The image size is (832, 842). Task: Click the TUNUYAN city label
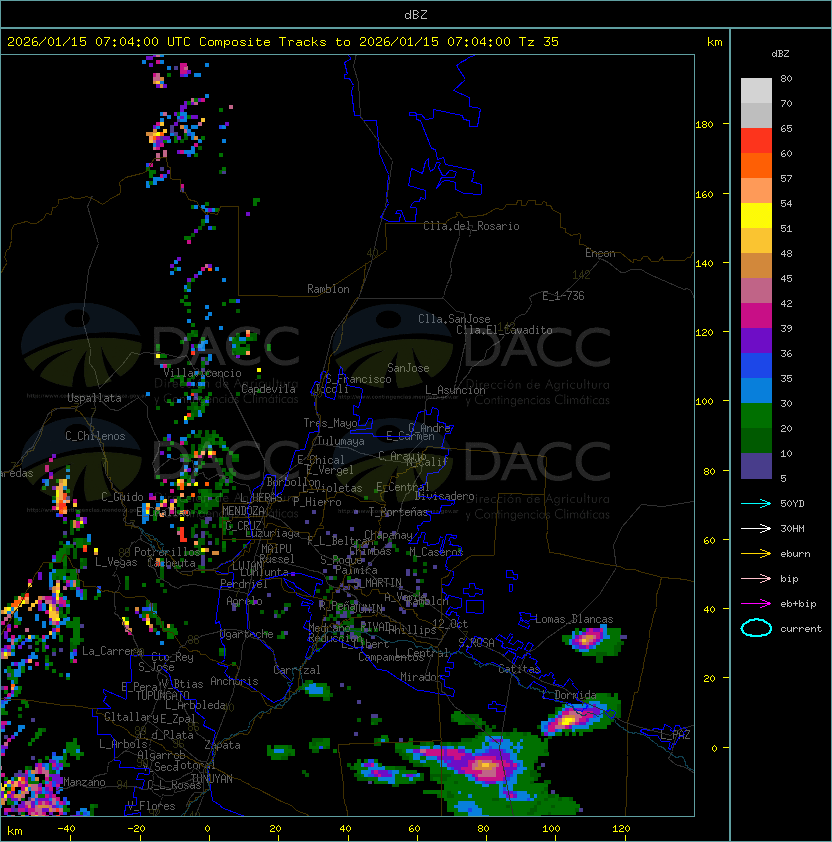point(212,779)
